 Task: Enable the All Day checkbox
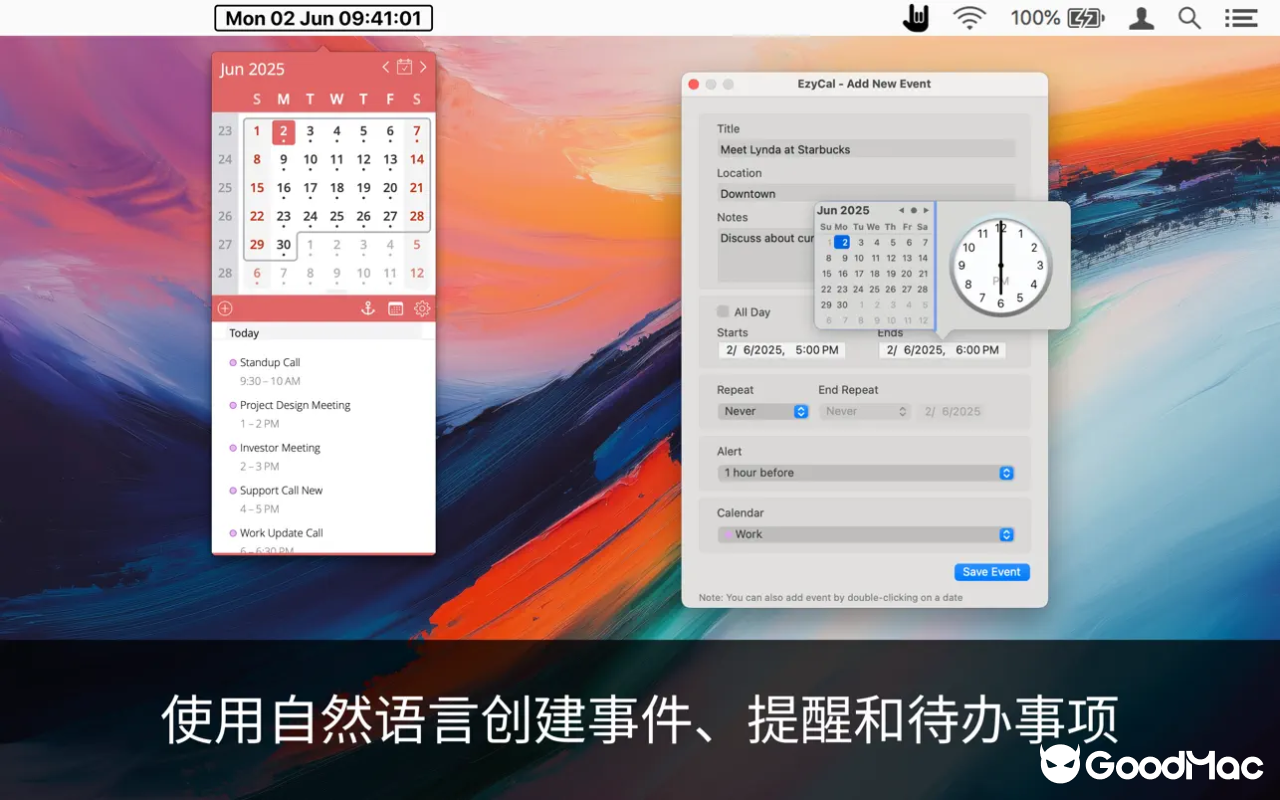(x=723, y=311)
